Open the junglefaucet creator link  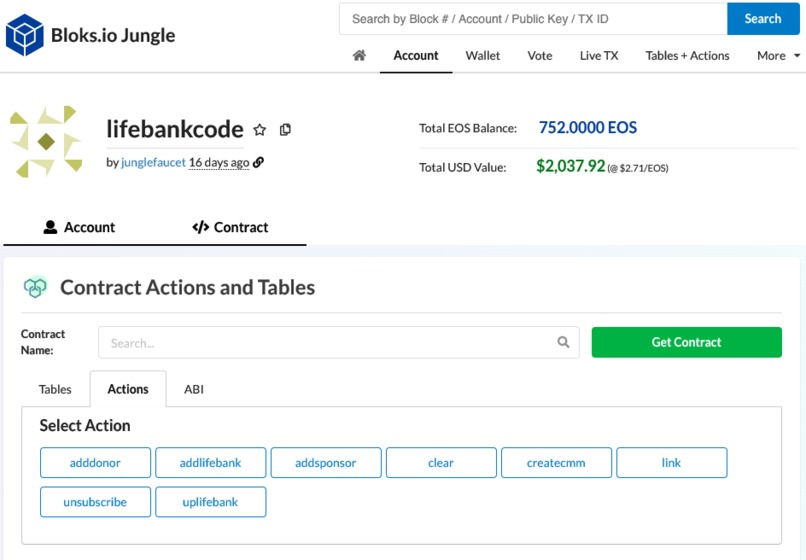(x=153, y=162)
